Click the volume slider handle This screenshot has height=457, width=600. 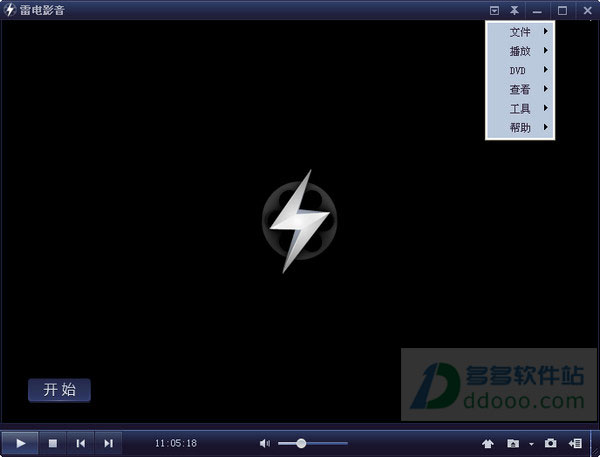click(301, 443)
